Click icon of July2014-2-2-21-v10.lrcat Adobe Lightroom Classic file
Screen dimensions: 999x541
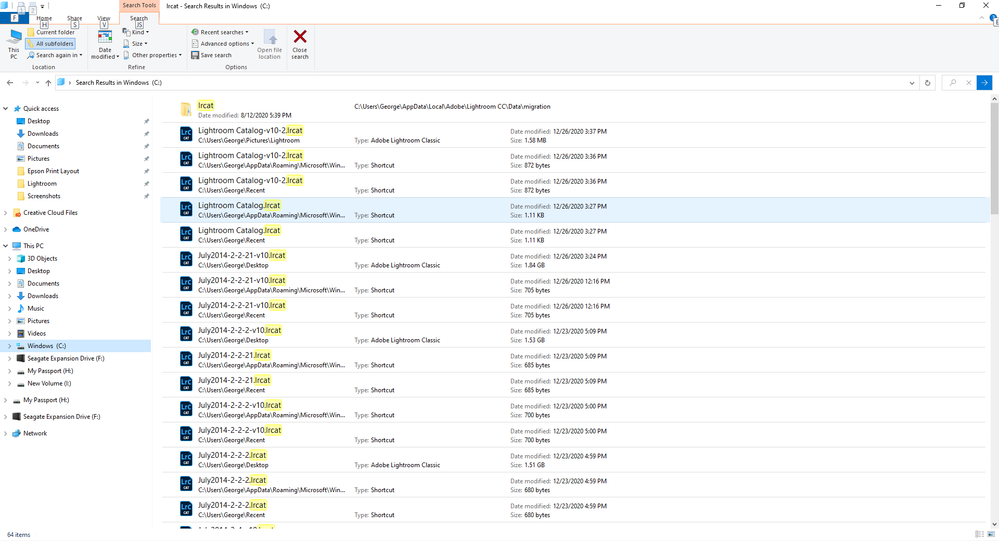click(186, 259)
